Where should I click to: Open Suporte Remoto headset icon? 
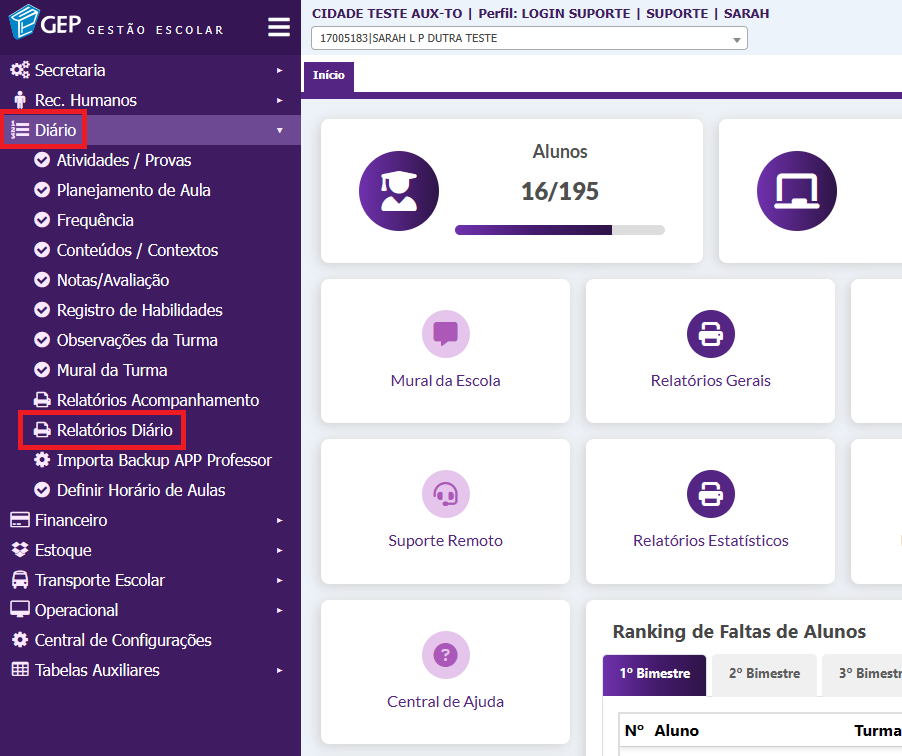(x=445, y=494)
